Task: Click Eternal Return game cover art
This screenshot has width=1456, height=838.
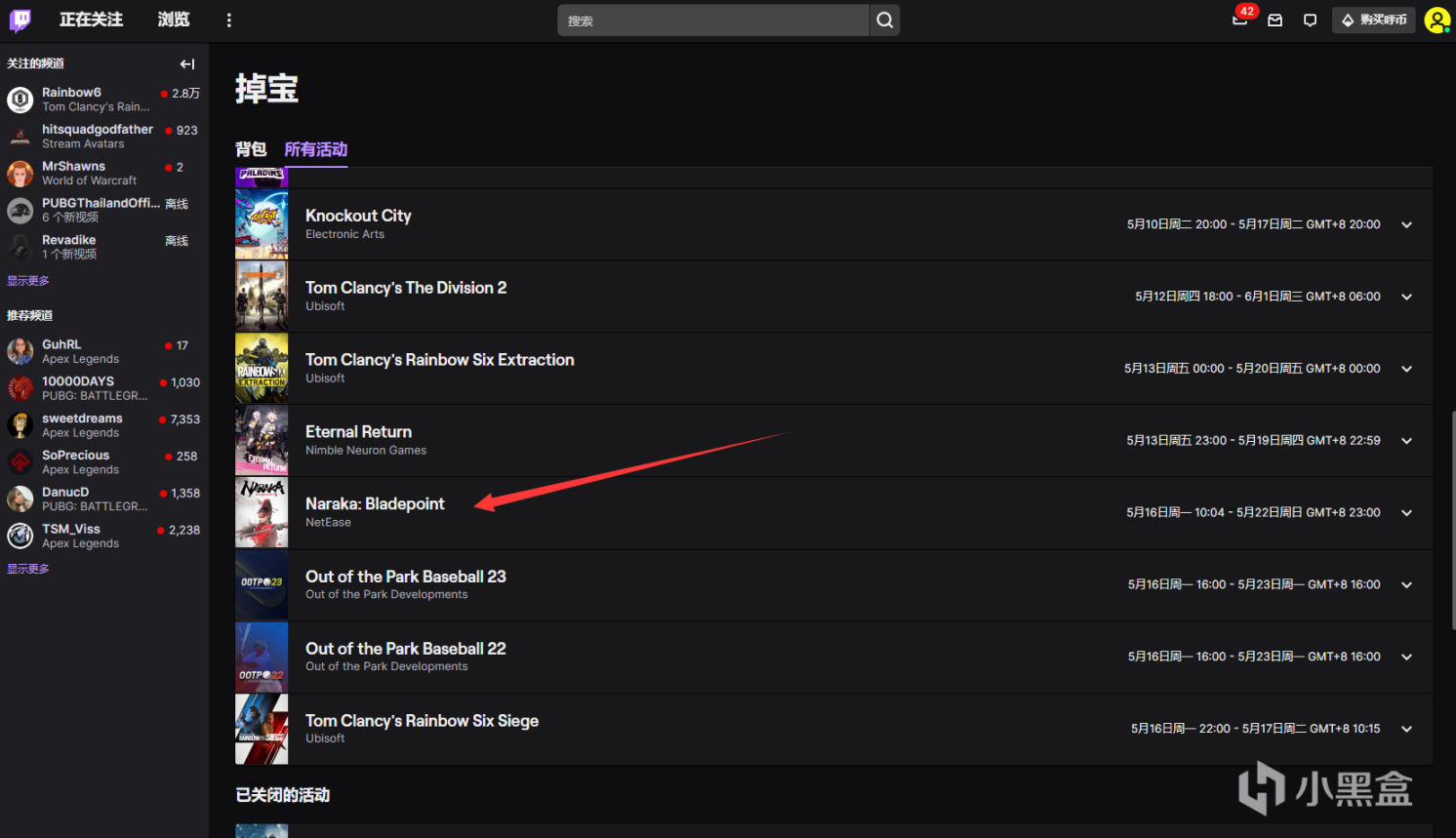Action: click(x=262, y=441)
